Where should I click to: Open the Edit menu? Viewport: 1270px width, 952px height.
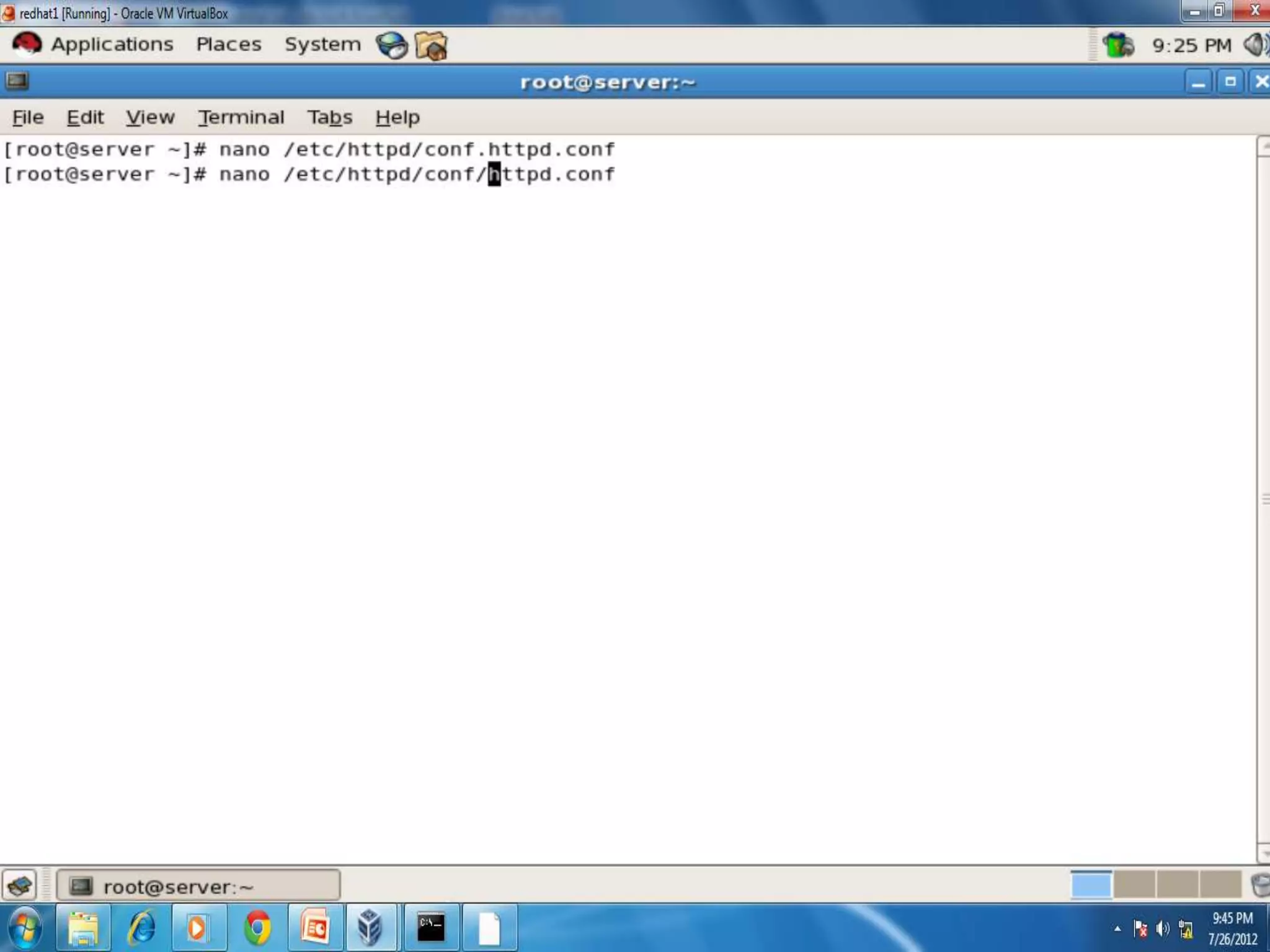click(85, 117)
